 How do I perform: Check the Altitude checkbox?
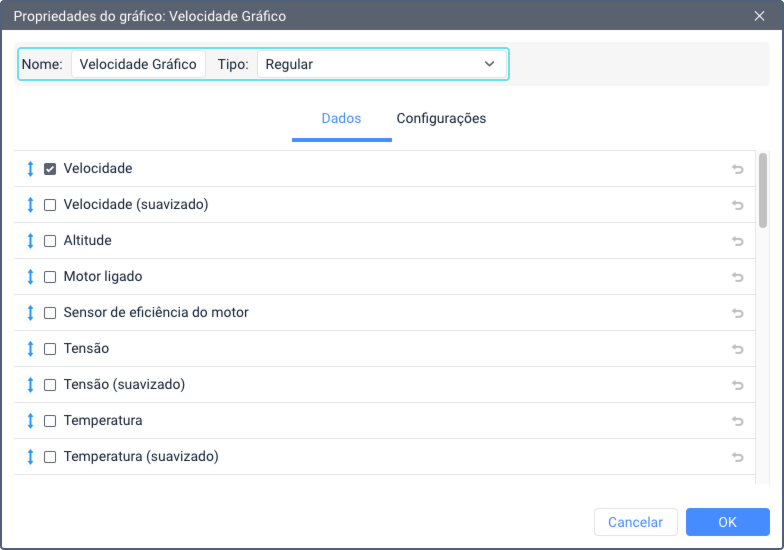(50, 241)
